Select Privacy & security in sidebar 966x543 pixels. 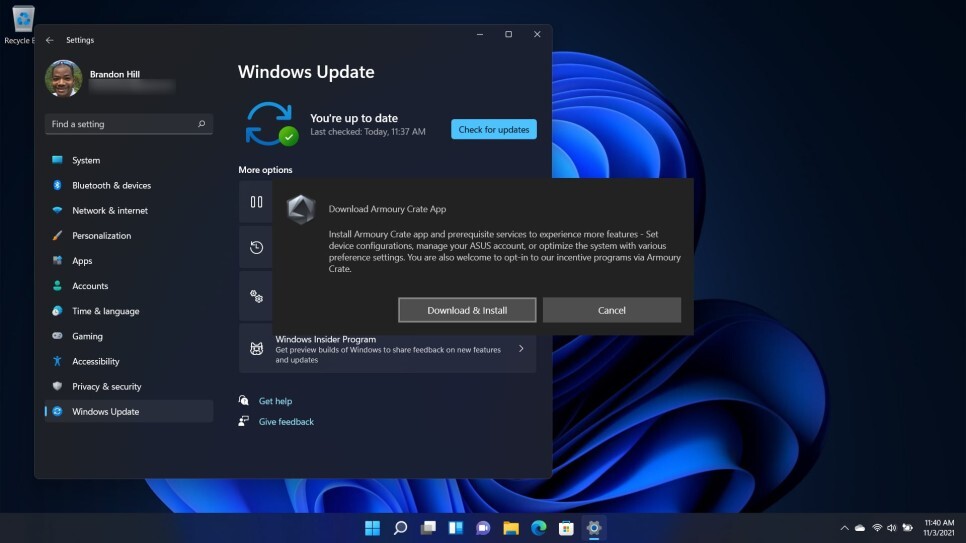[x=129, y=386]
